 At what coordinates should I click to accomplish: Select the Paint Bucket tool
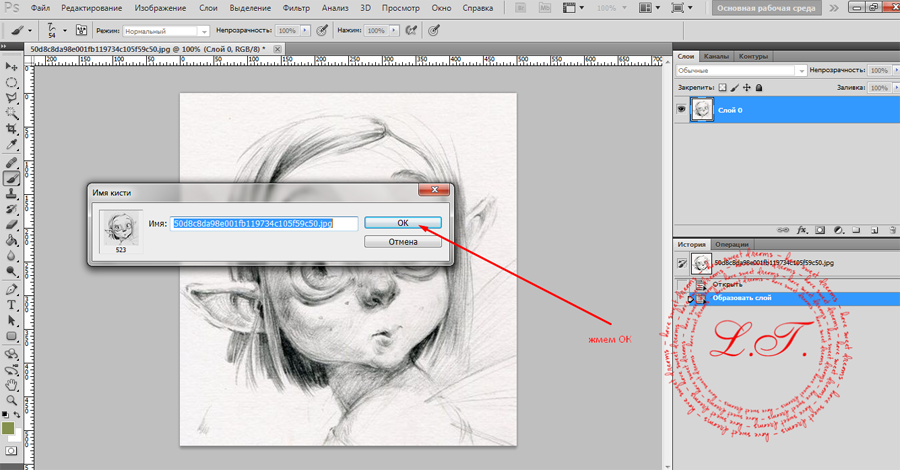click(11, 240)
